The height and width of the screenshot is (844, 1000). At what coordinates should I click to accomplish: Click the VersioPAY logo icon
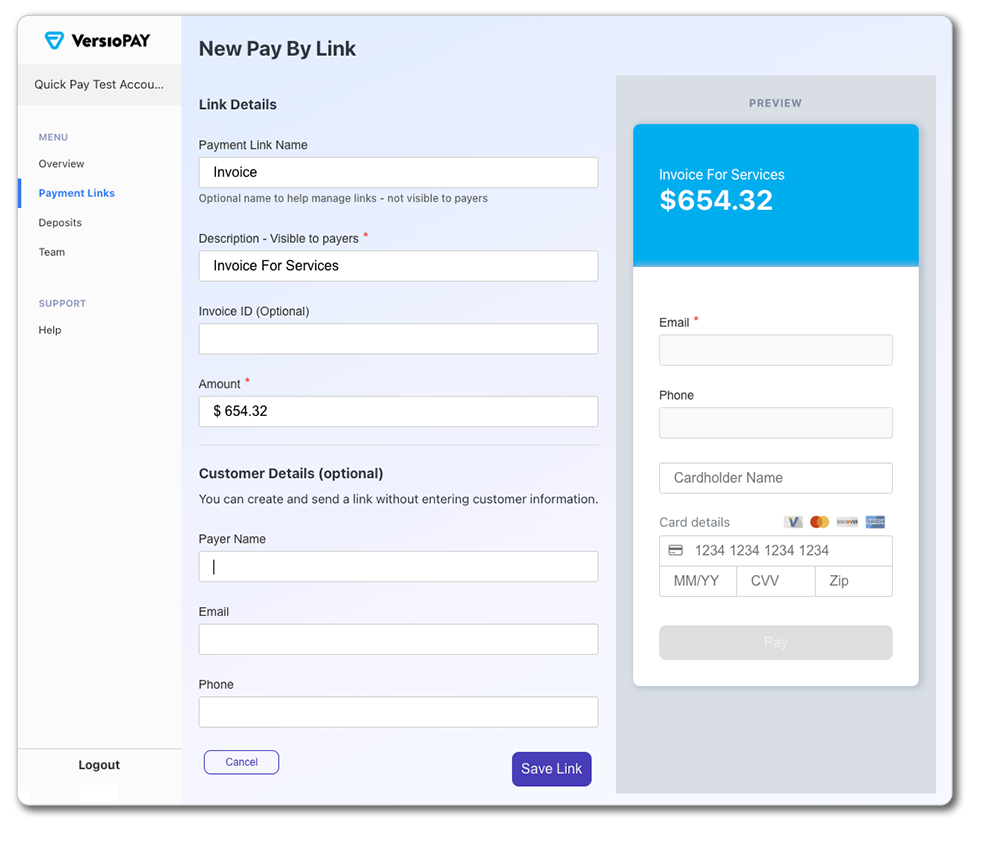(55, 40)
